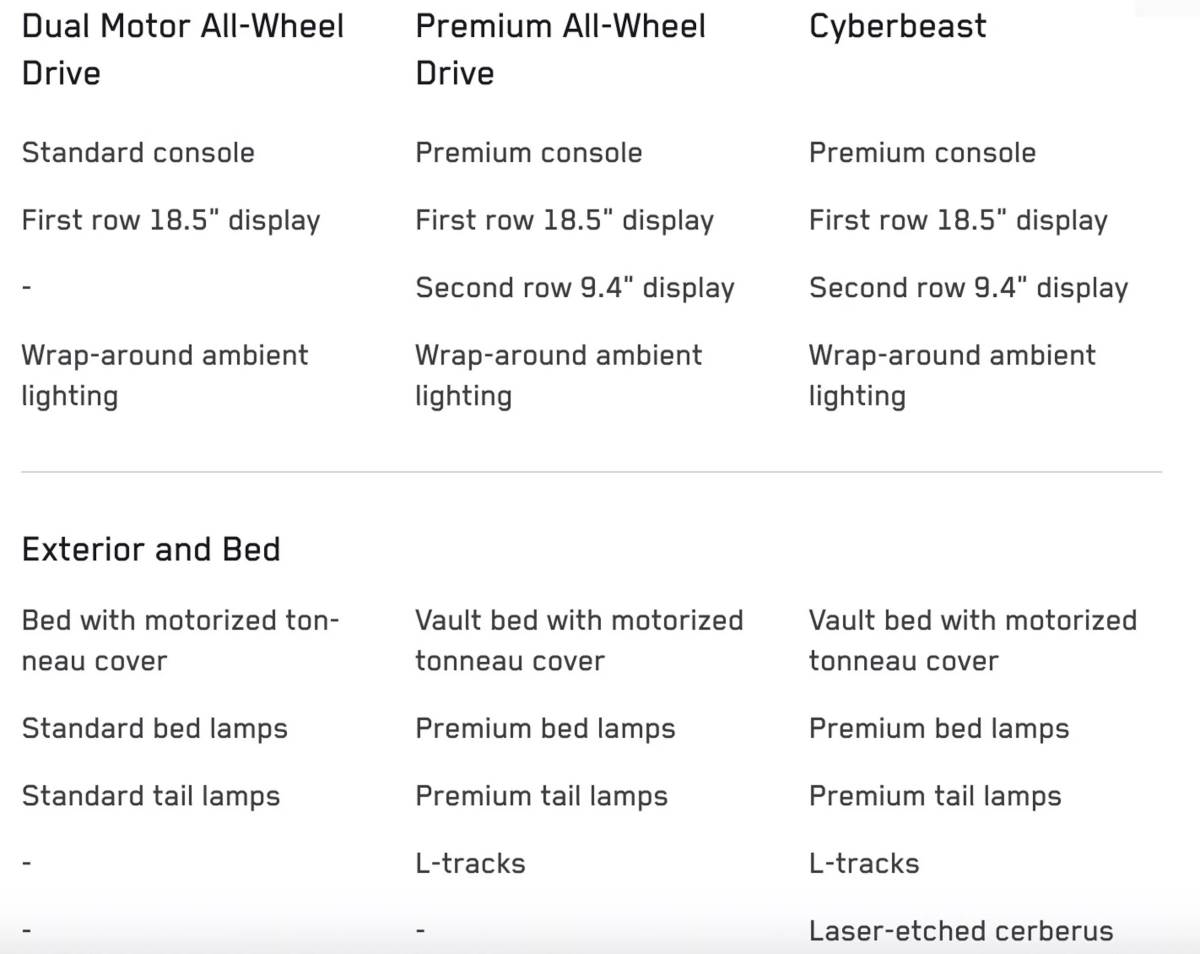Click the Cyberbeast column heading
1200x954 pixels.
(x=897, y=26)
